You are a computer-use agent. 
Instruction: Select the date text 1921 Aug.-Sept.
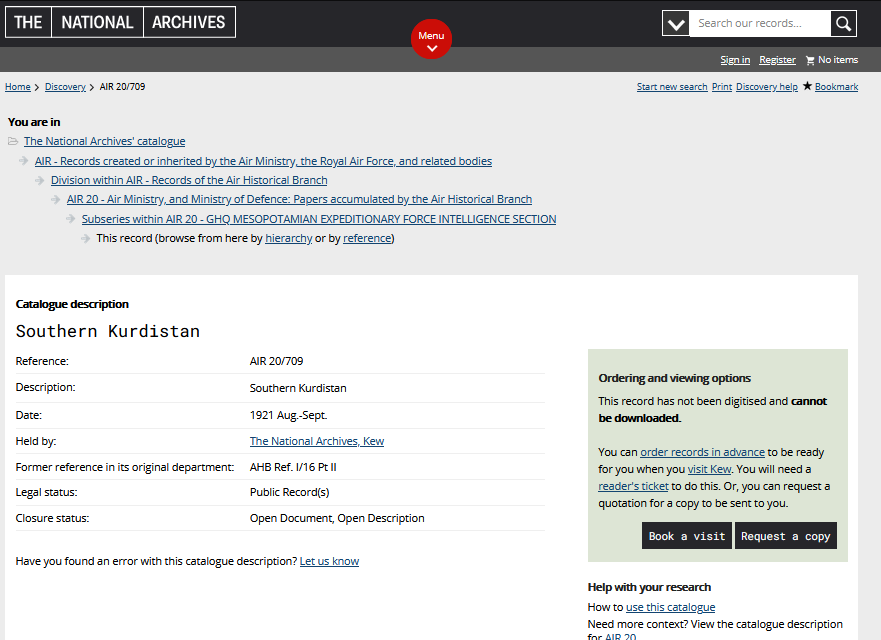coord(288,415)
